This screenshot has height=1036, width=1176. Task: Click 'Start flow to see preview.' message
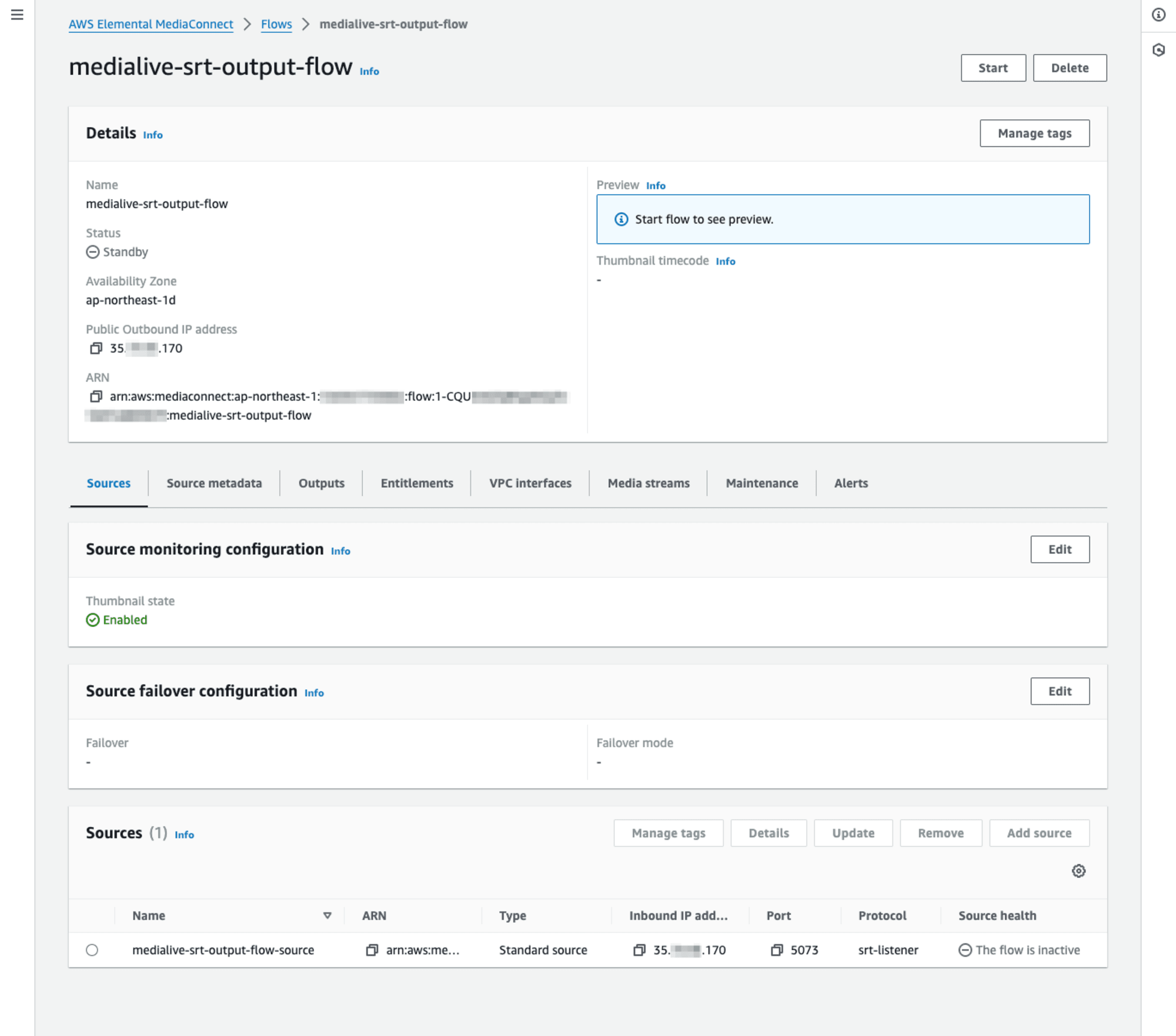[x=704, y=219]
